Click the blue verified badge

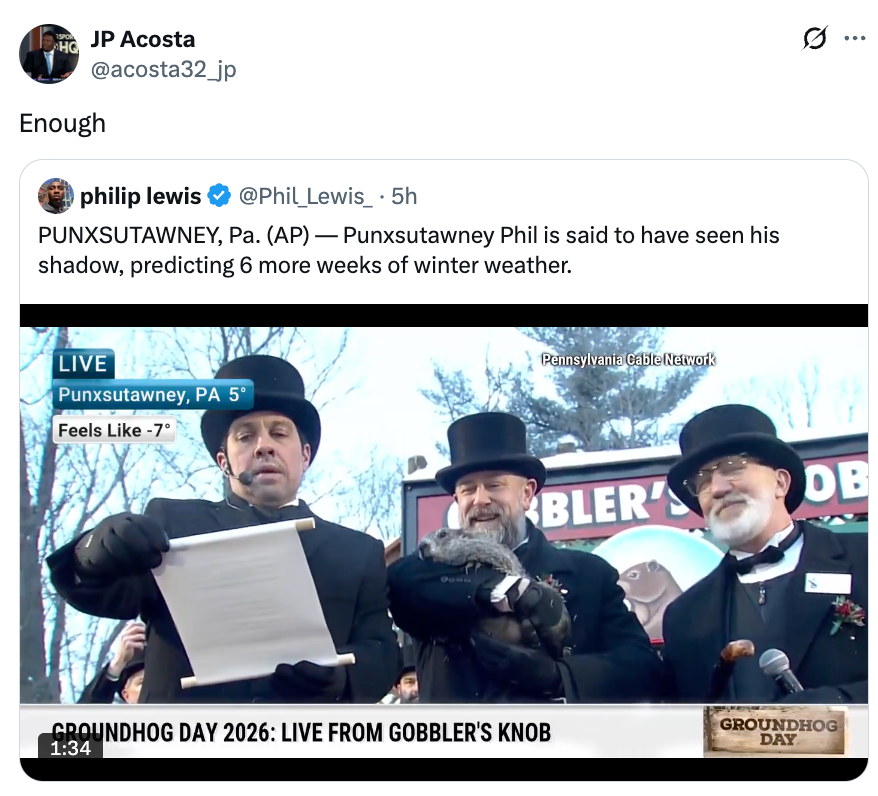click(219, 196)
